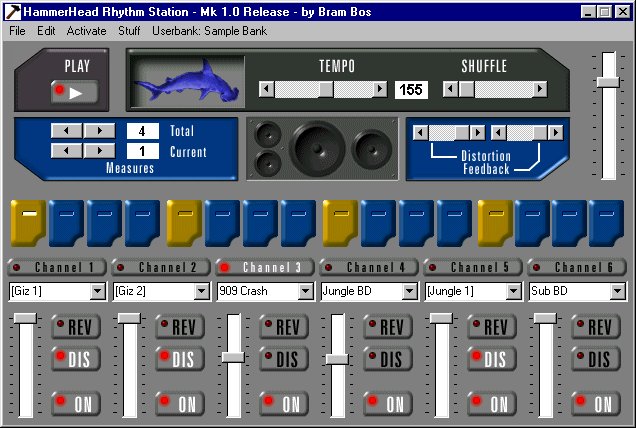Image resolution: width=636 pixels, height=428 pixels.
Task: Lower Feedback with its left arrow
Action: pos(498,133)
